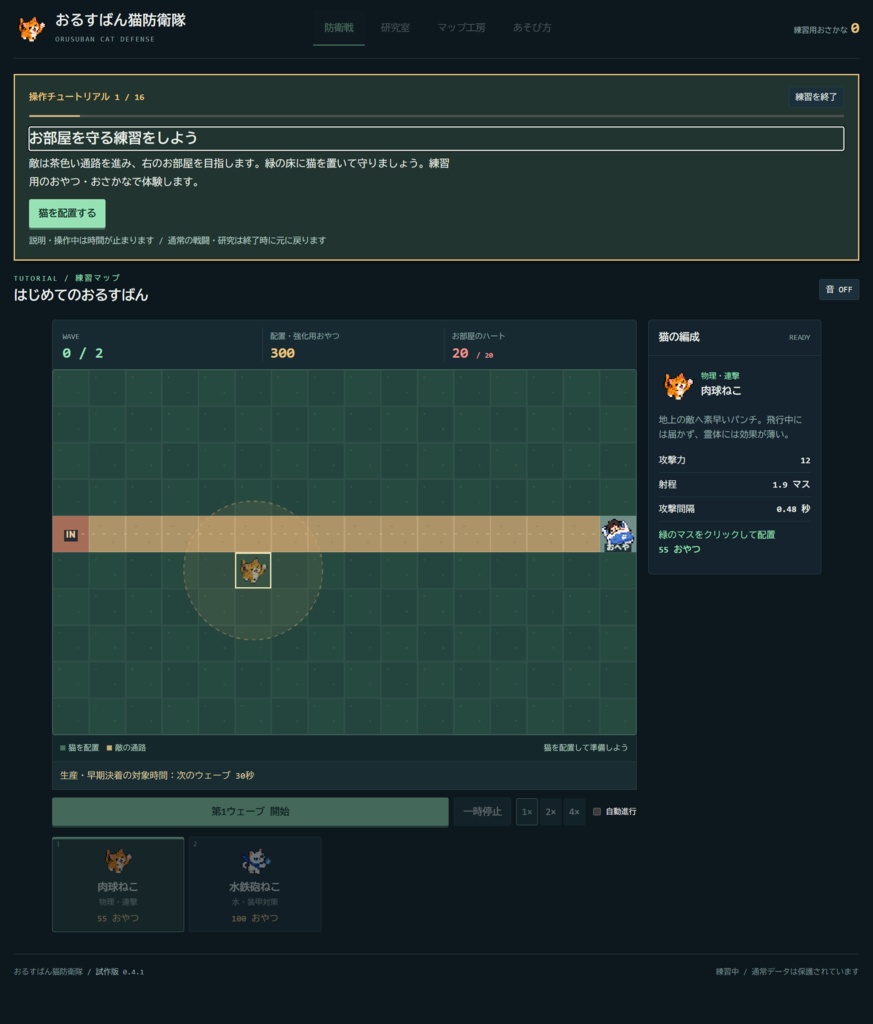Click the 猫を配置する button
The image size is (873, 1024).
67,214
